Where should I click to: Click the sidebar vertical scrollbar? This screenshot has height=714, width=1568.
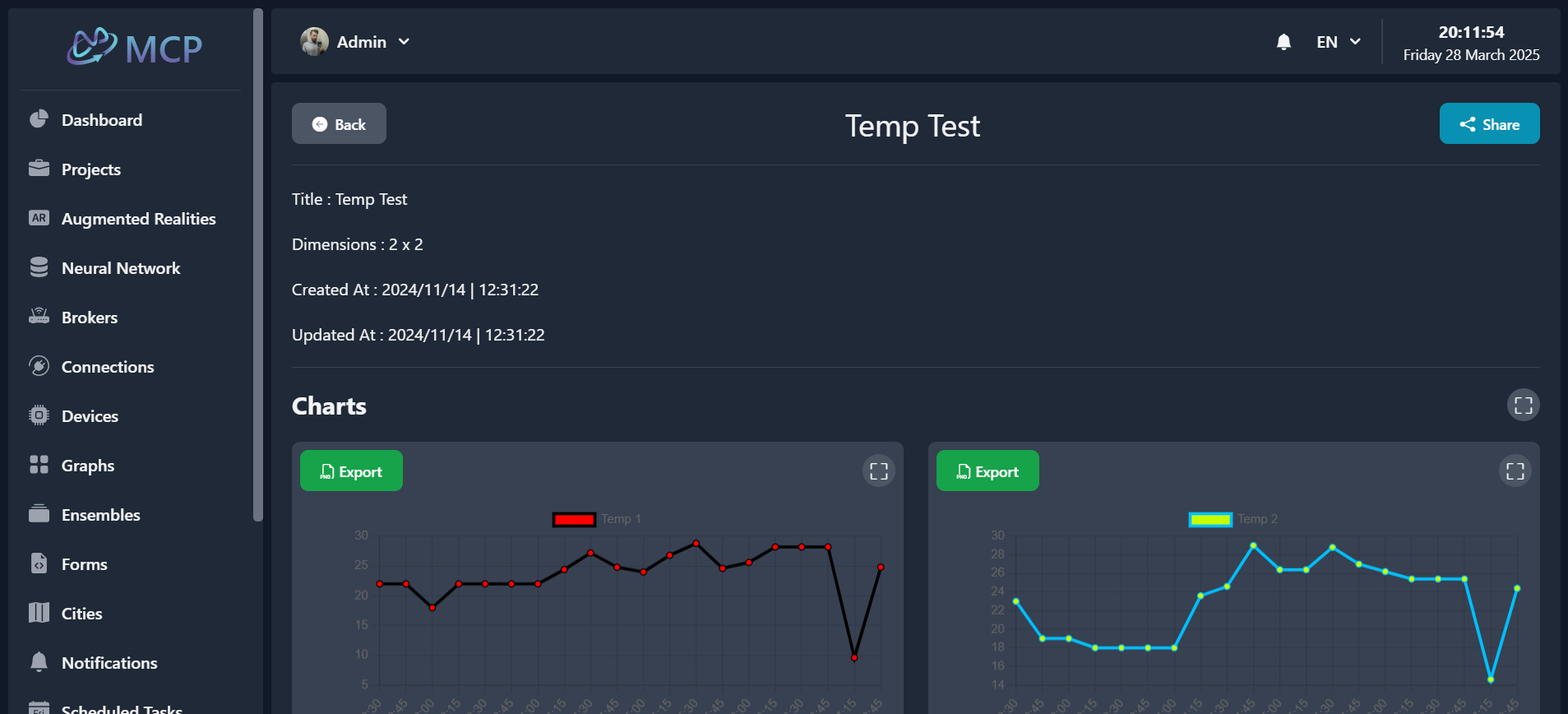[x=258, y=263]
